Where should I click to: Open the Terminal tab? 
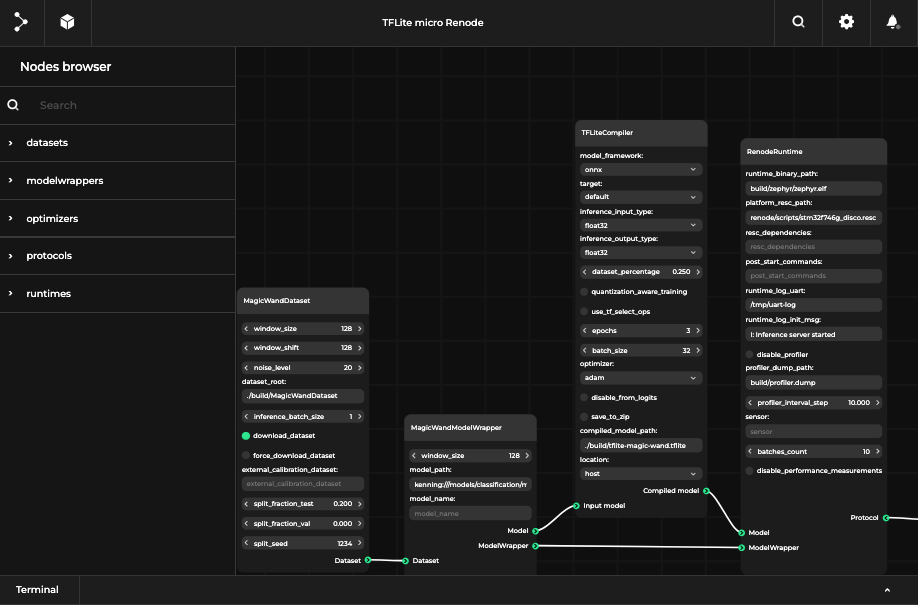[x=37, y=590]
